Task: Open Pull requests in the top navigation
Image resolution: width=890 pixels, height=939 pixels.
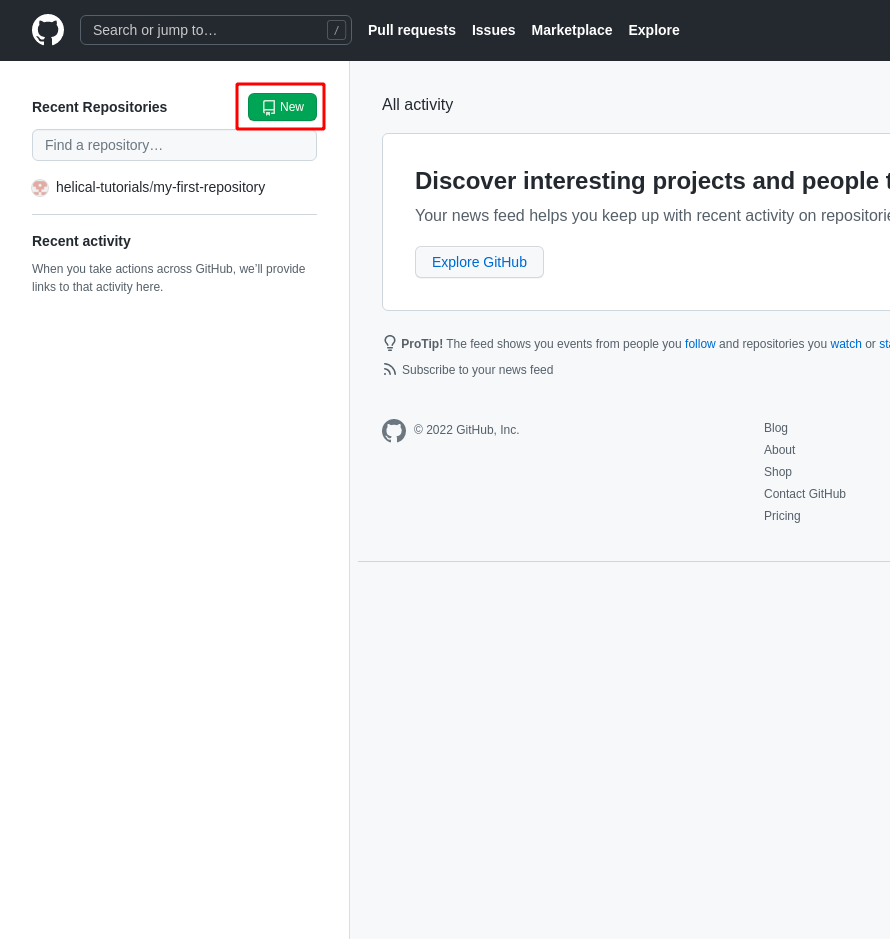Action: tap(412, 30)
